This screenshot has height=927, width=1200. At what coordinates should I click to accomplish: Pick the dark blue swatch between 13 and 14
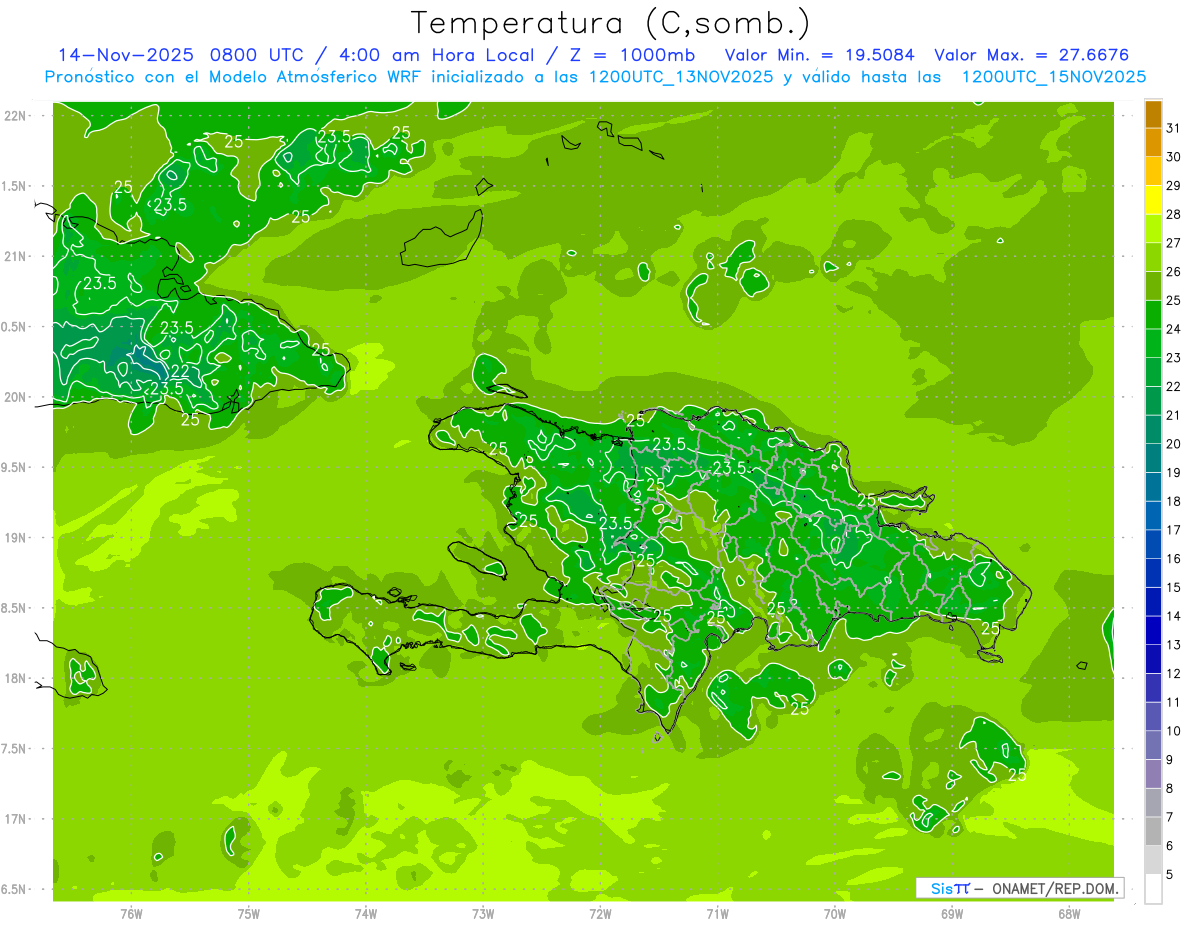tap(1153, 631)
